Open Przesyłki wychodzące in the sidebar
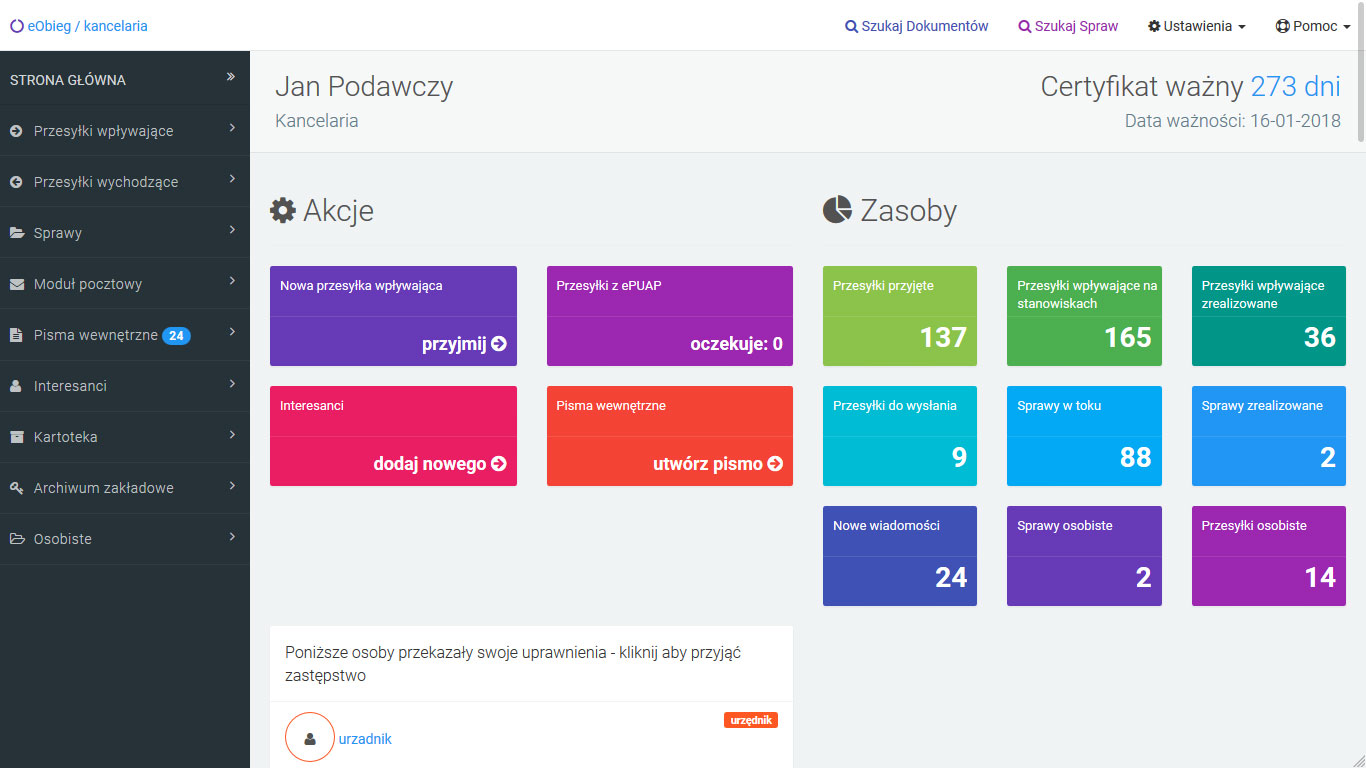 [x=106, y=182]
